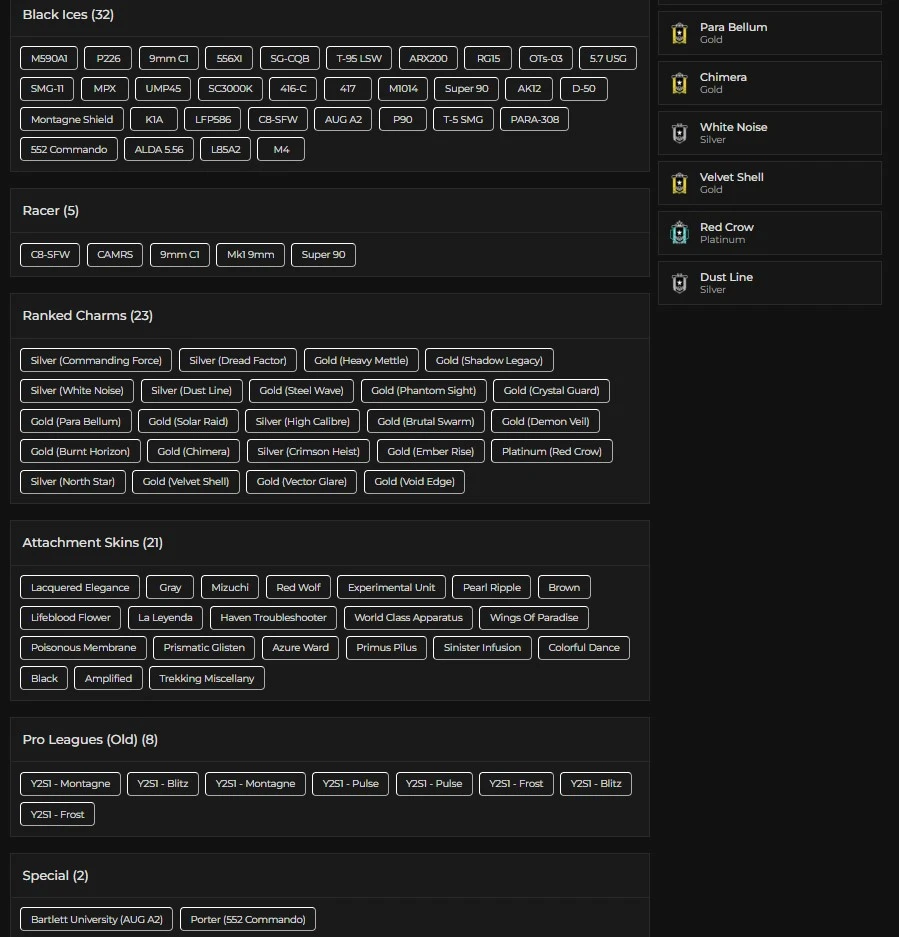Select the Platinum (Red Crow) ranked charm
This screenshot has width=899, height=937.
click(x=551, y=451)
